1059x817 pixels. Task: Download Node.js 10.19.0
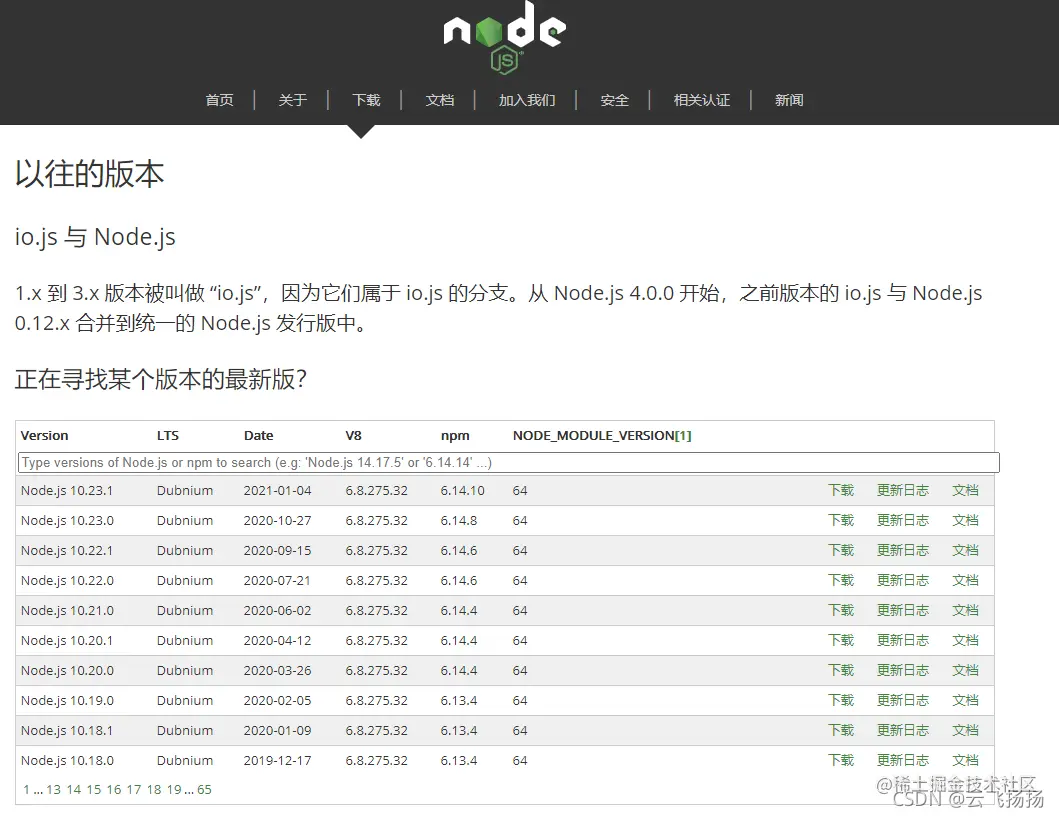(842, 700)
